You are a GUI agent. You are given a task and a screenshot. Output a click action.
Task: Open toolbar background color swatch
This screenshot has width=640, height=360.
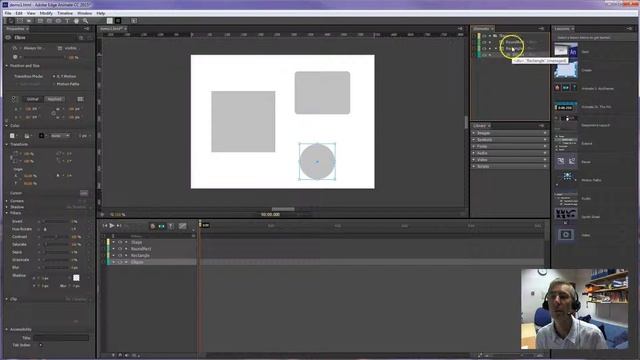[x=109, y=20]
